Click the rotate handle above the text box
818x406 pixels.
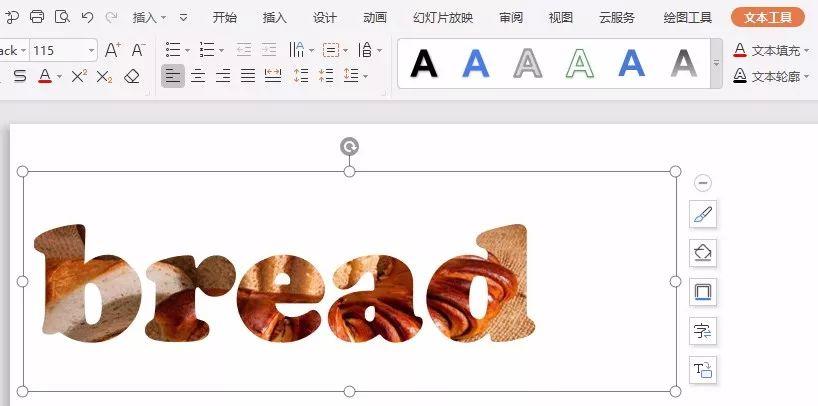[x=350, y=147]
